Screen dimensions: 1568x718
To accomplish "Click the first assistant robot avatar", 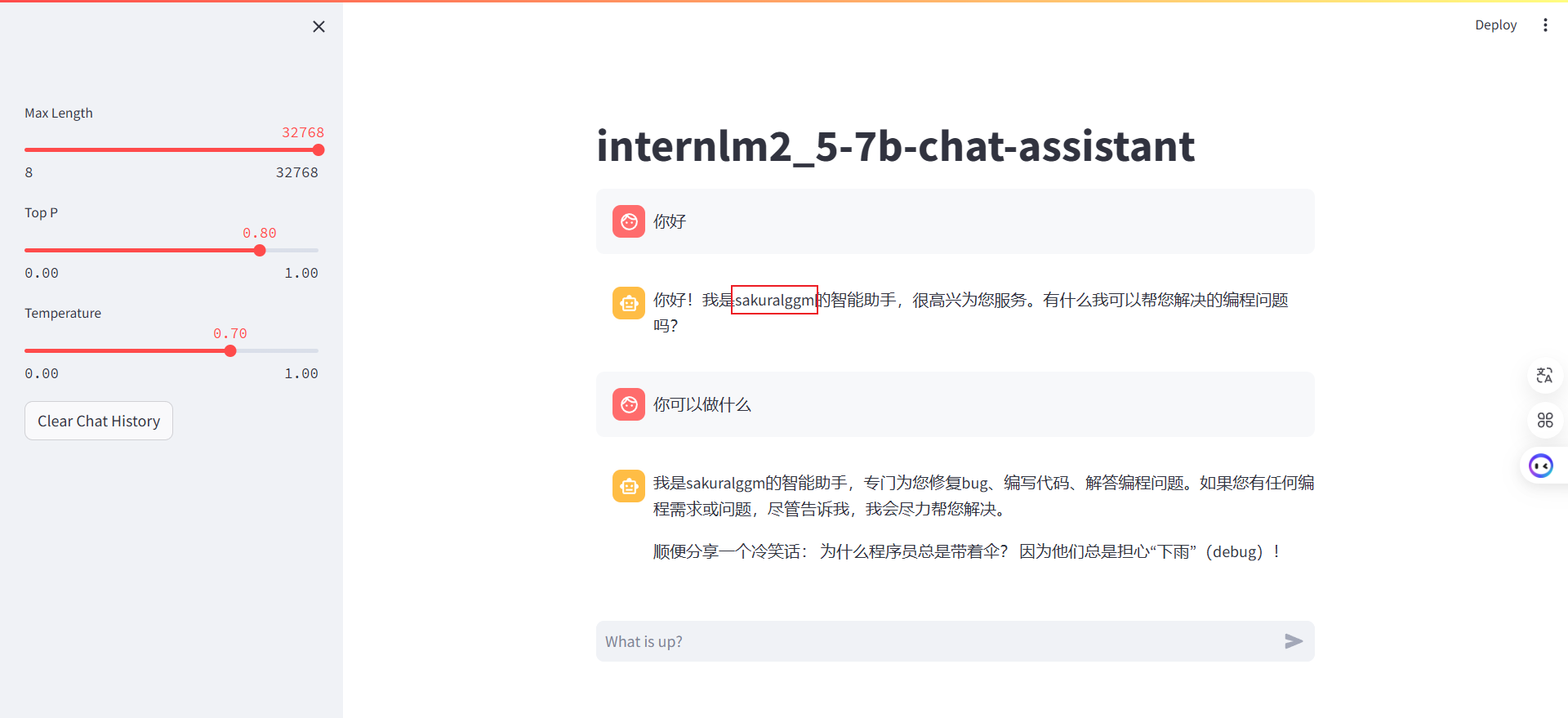I will pos(629,303).
